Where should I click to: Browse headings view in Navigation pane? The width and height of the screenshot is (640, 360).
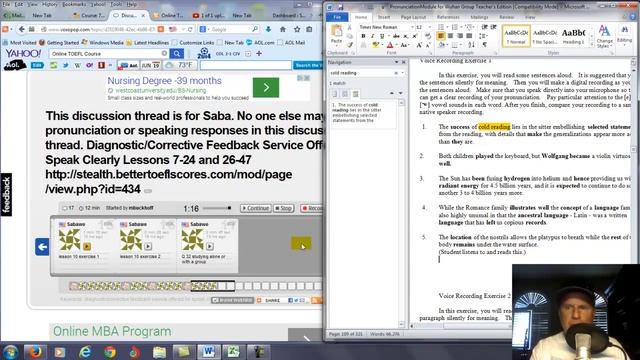(x=335, y=93)
